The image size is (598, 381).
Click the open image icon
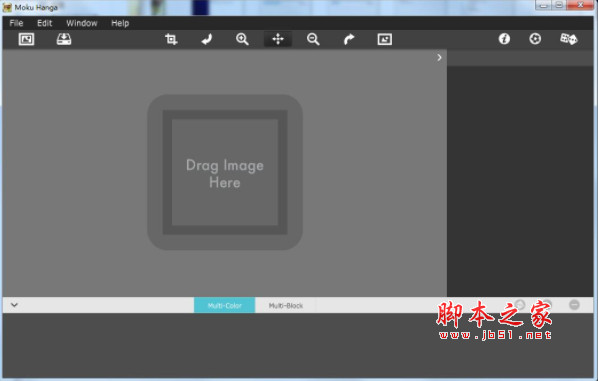(26, 39)
